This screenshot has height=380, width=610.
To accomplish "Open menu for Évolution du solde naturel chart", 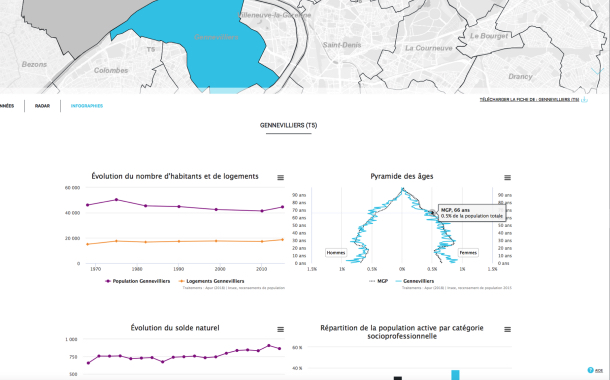I will [x=280, y=329].
